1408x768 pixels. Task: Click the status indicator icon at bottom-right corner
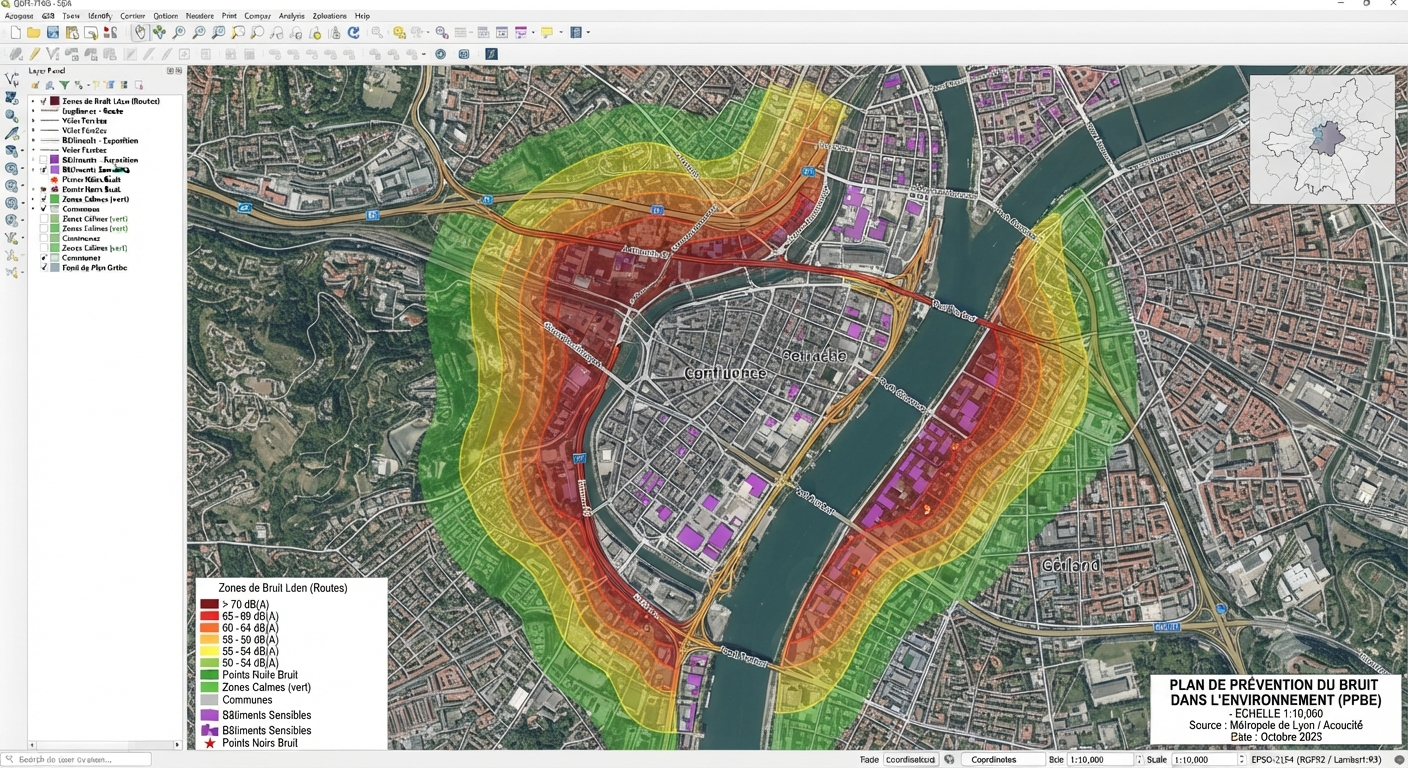(1399, 760)
